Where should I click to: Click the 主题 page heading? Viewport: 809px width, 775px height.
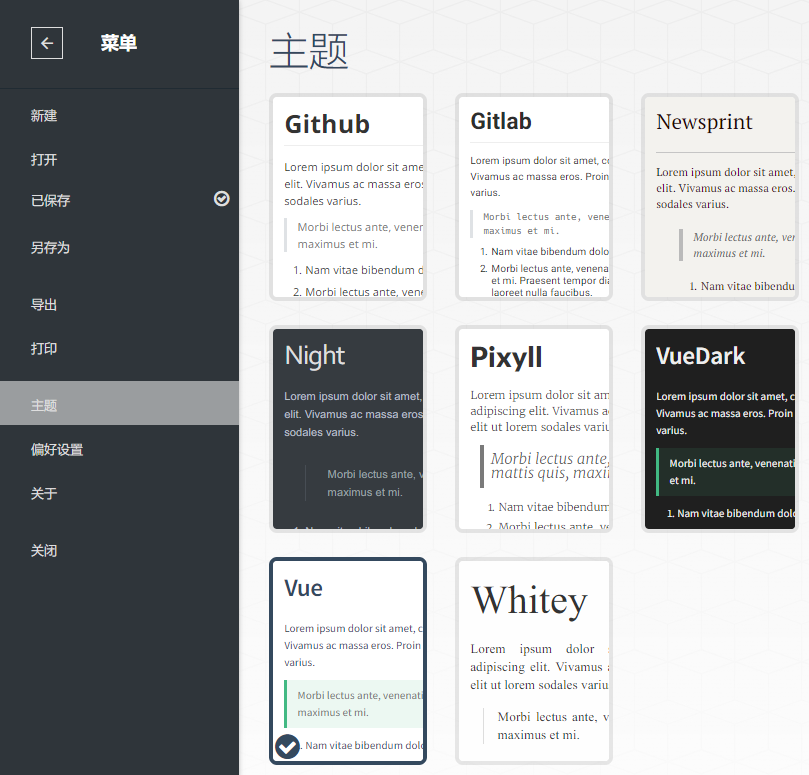[309, 51]
